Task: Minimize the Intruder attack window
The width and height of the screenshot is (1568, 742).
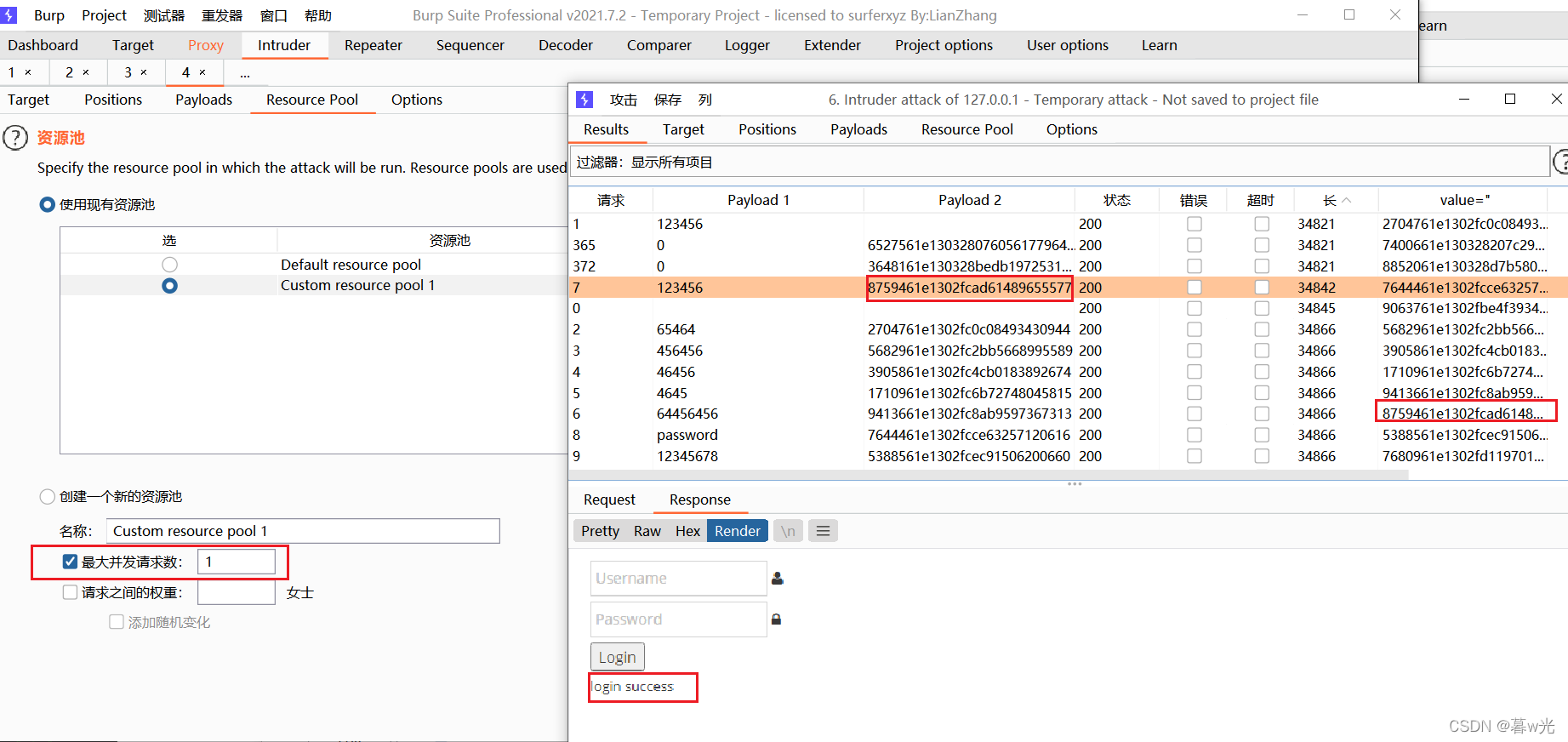Action: click(1464, 99)
